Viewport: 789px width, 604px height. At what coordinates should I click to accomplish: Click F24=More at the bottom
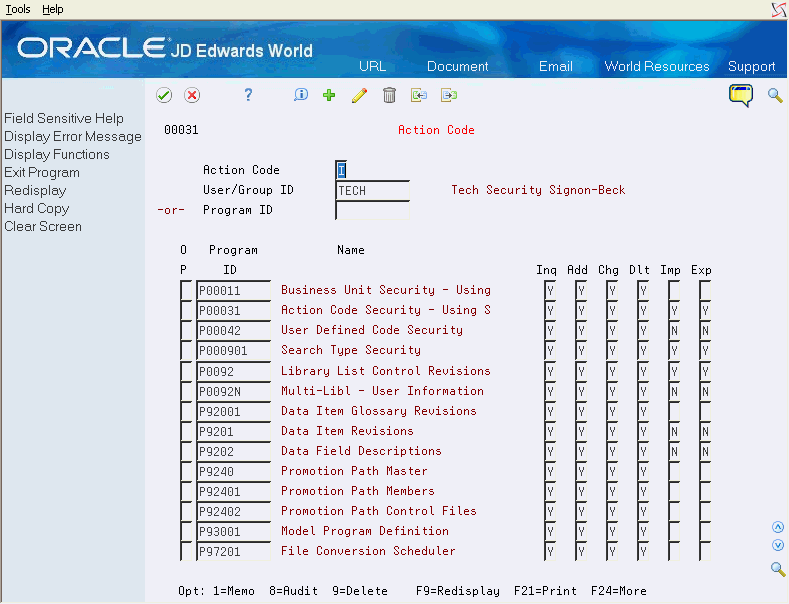pyautogui.click(x=619, y=591)
